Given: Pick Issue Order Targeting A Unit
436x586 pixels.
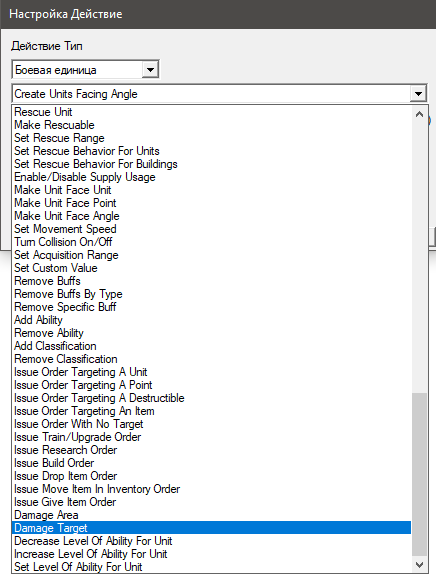Looking at the screenshot, I should tap(211, 372).
